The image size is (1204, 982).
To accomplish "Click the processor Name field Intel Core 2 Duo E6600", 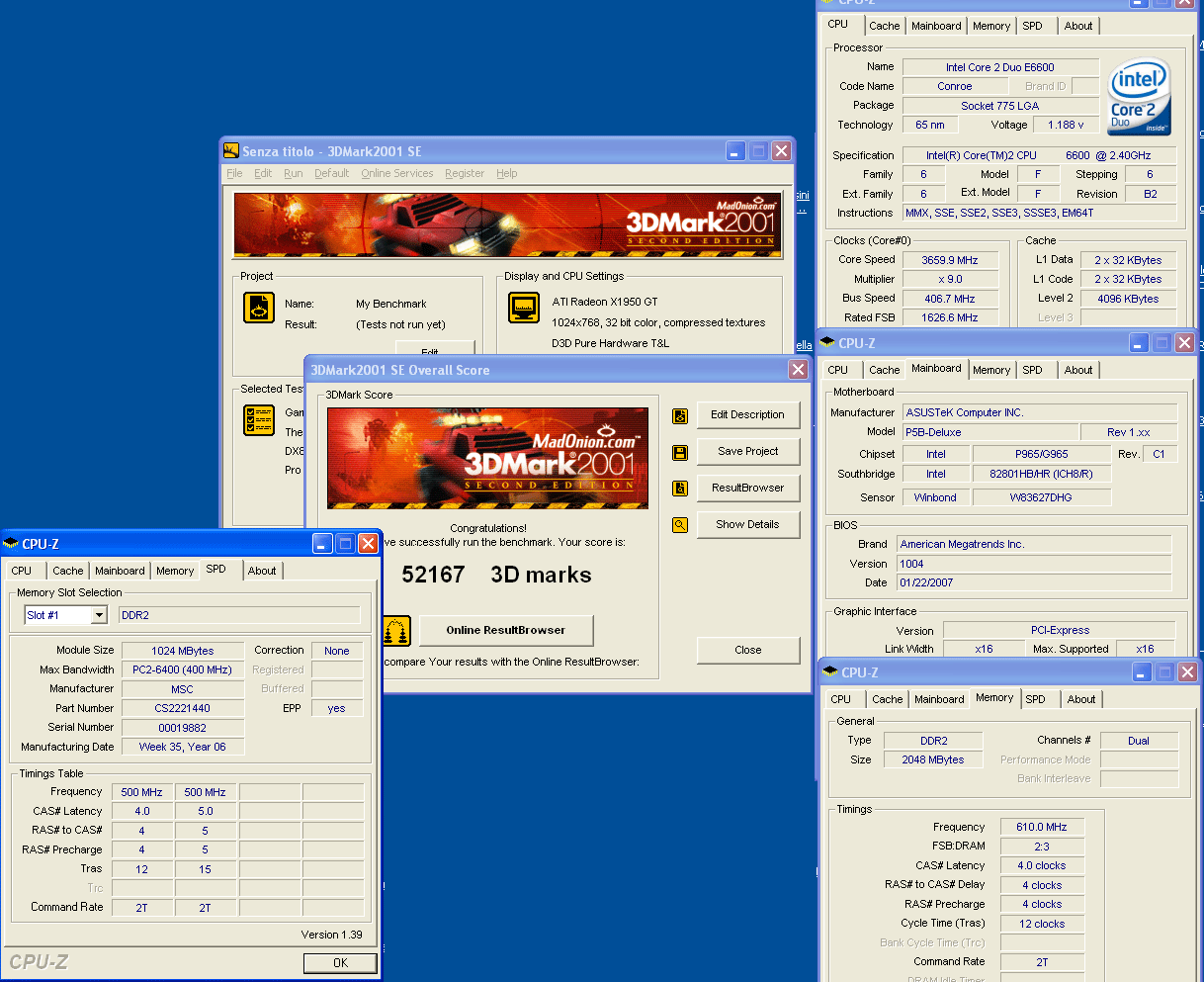I will 999,67.
